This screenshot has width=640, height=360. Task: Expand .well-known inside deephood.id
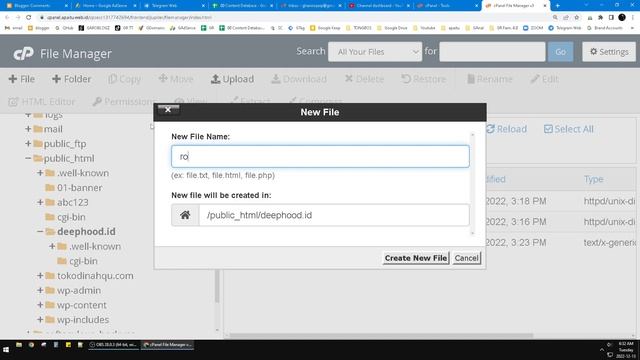click(x=52, y=247)
